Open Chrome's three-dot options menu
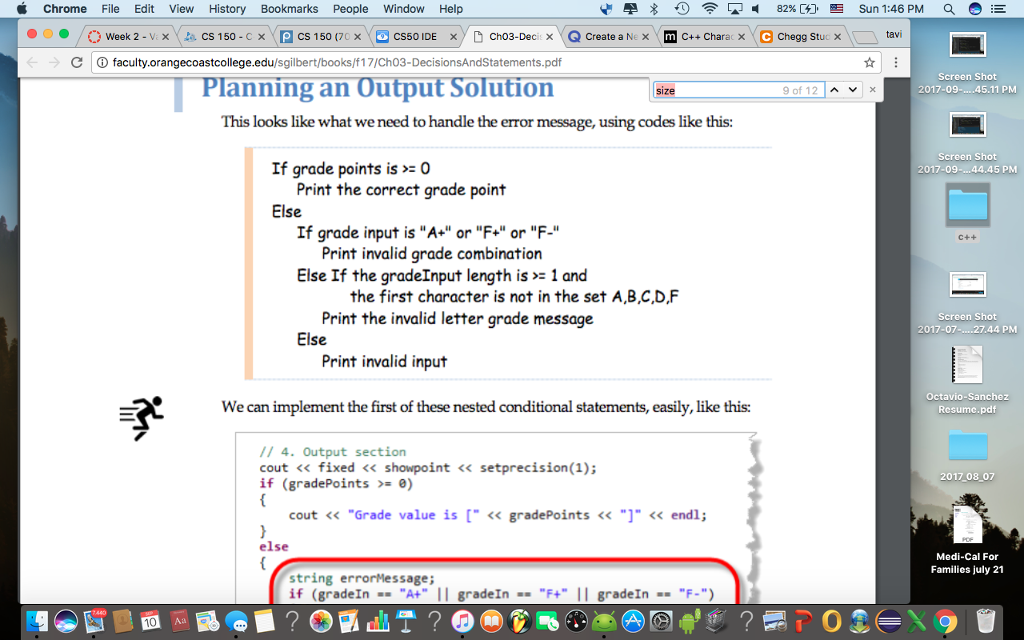 (898, 61)
